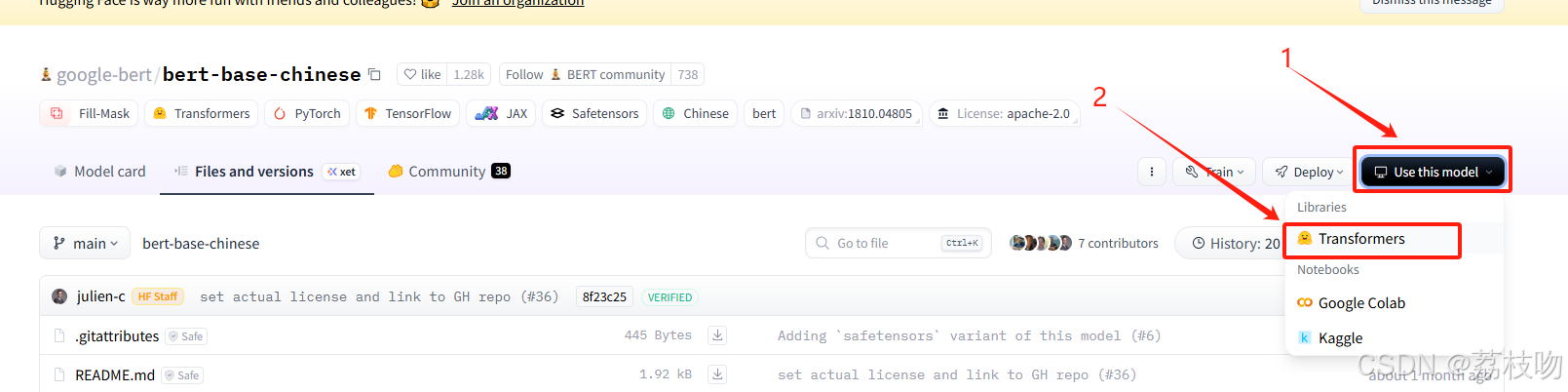This screenshot has width=1568, height=392.
Task: Select the bert tag
Action: point(764,113)
